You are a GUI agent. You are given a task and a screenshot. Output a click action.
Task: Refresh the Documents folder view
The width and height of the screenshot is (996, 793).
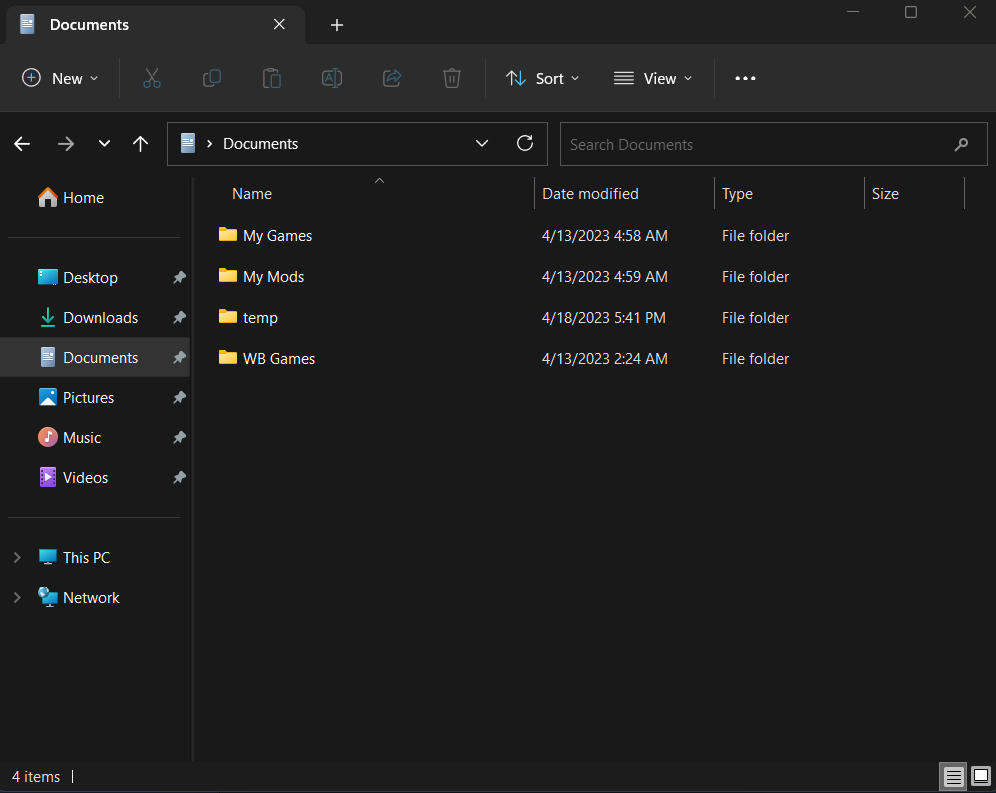[x=525, y=144]
